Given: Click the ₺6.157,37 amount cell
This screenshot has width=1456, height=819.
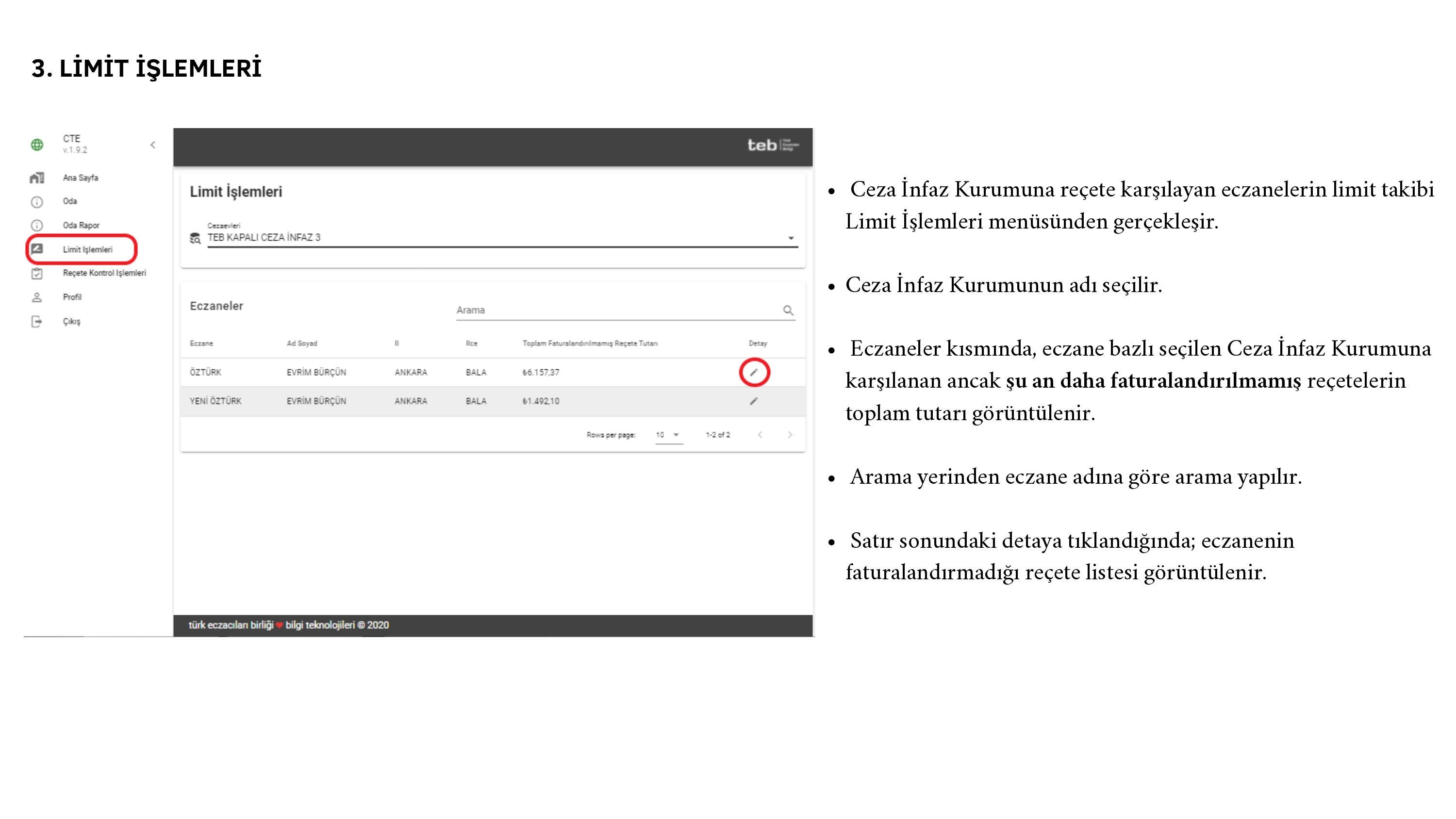Looking at the screenshot, I should pos(541,372).
